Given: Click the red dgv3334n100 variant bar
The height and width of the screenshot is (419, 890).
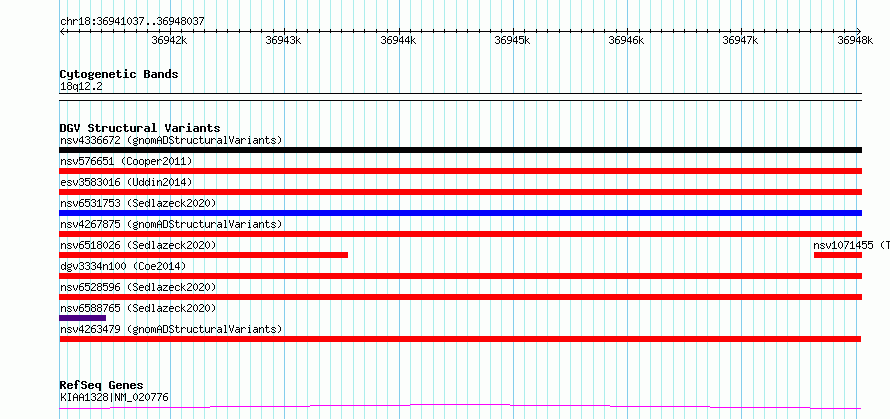Looking at the screenshot, I should [x=460, y=276].
